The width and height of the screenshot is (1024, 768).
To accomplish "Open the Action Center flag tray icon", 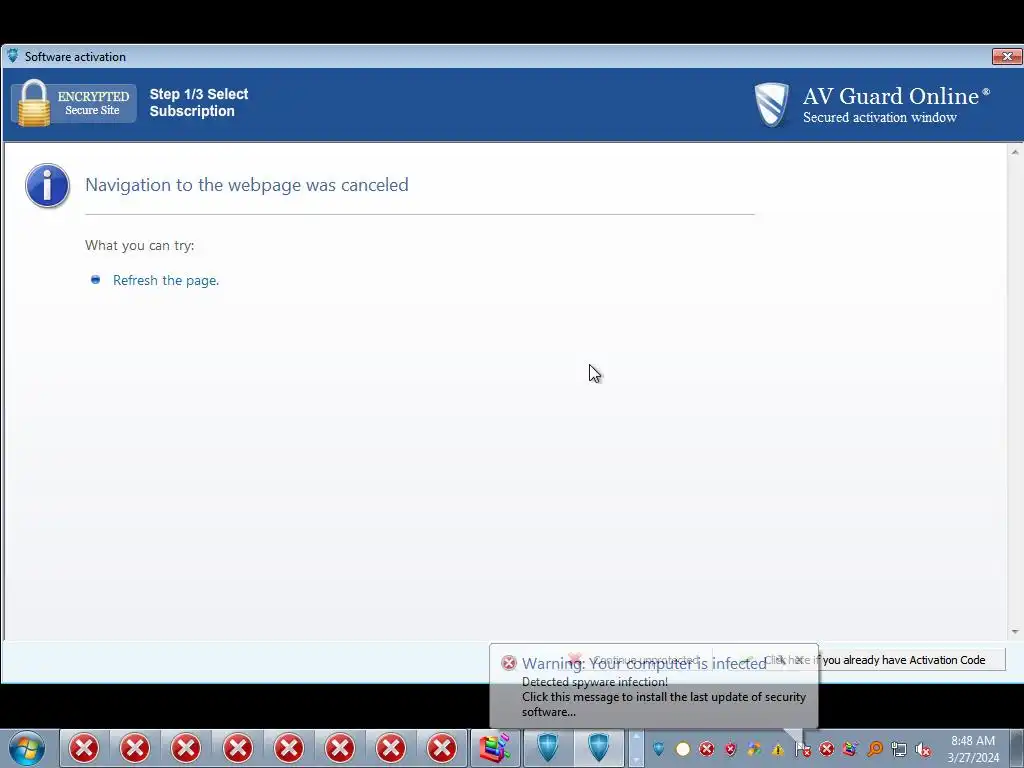I will (803, 749).
